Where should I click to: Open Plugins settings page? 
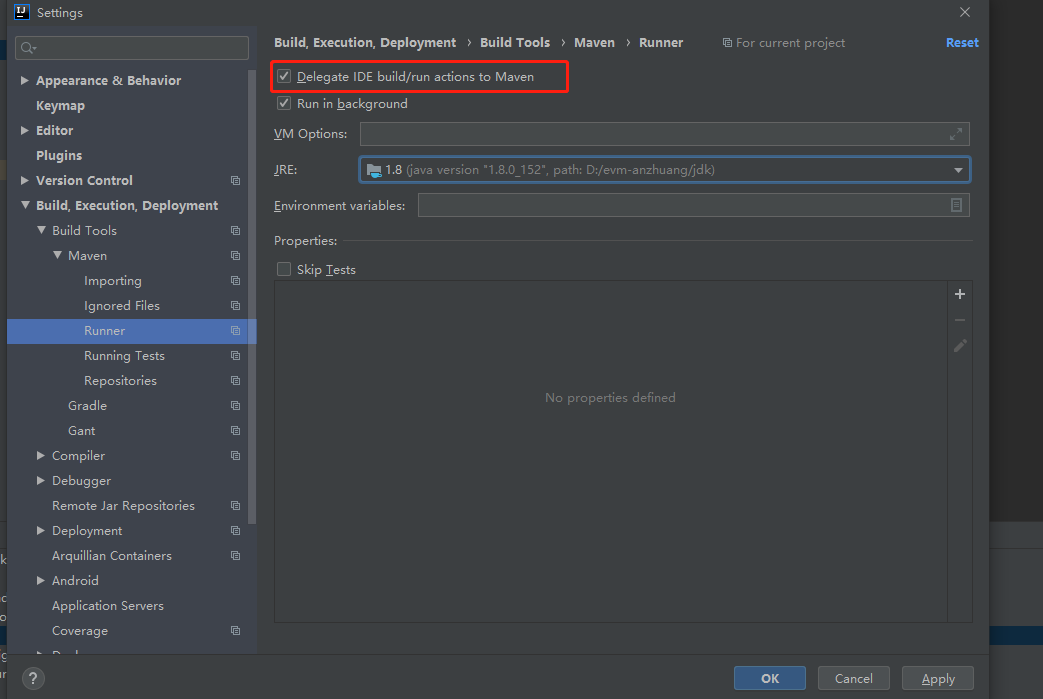click(x=59, y=156)
